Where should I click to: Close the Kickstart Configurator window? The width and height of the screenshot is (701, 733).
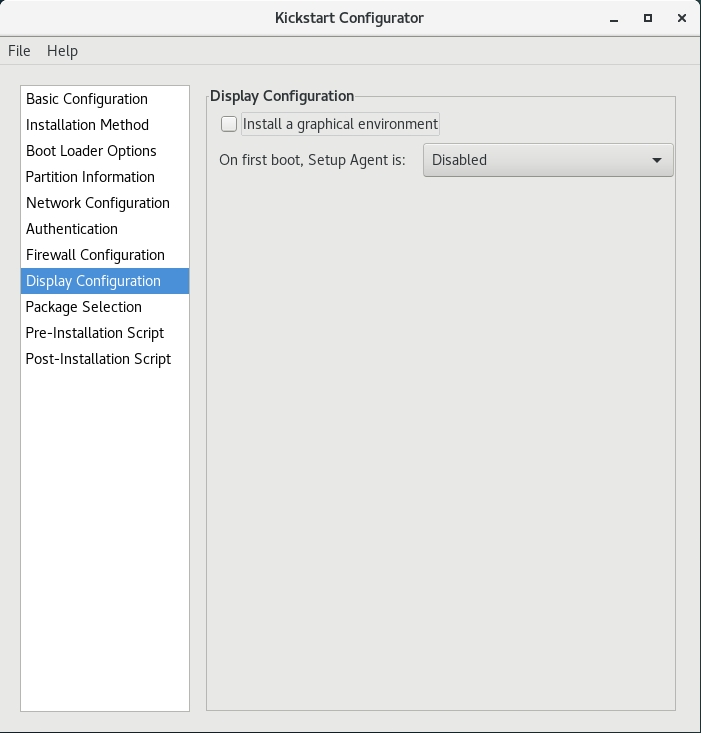point(682,18)
